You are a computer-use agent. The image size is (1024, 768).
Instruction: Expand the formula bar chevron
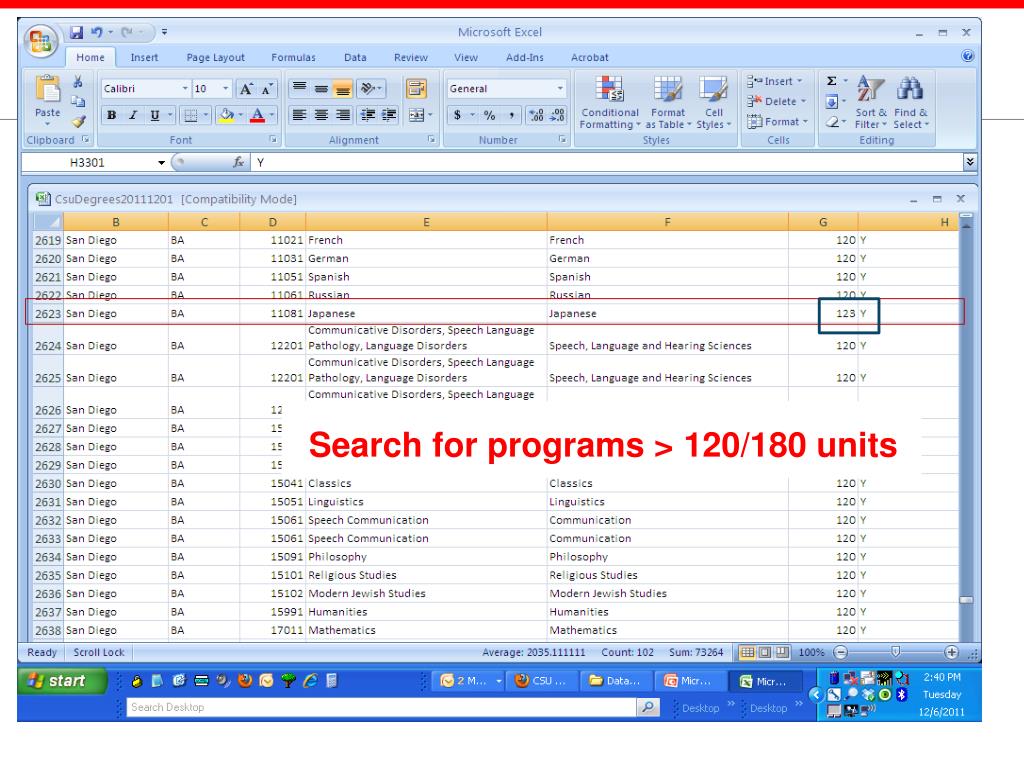[x=970, y=161]
